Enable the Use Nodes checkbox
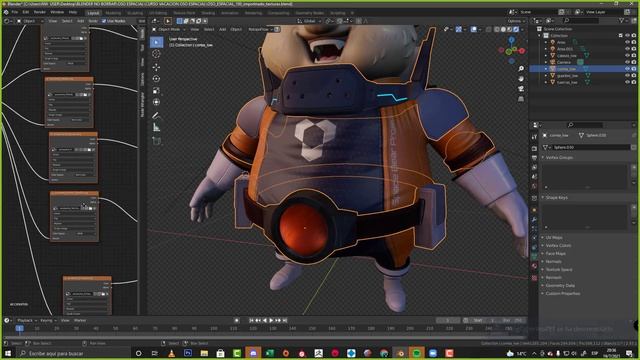Viewport: 640px width, 360px height. (x=104, y=21)
